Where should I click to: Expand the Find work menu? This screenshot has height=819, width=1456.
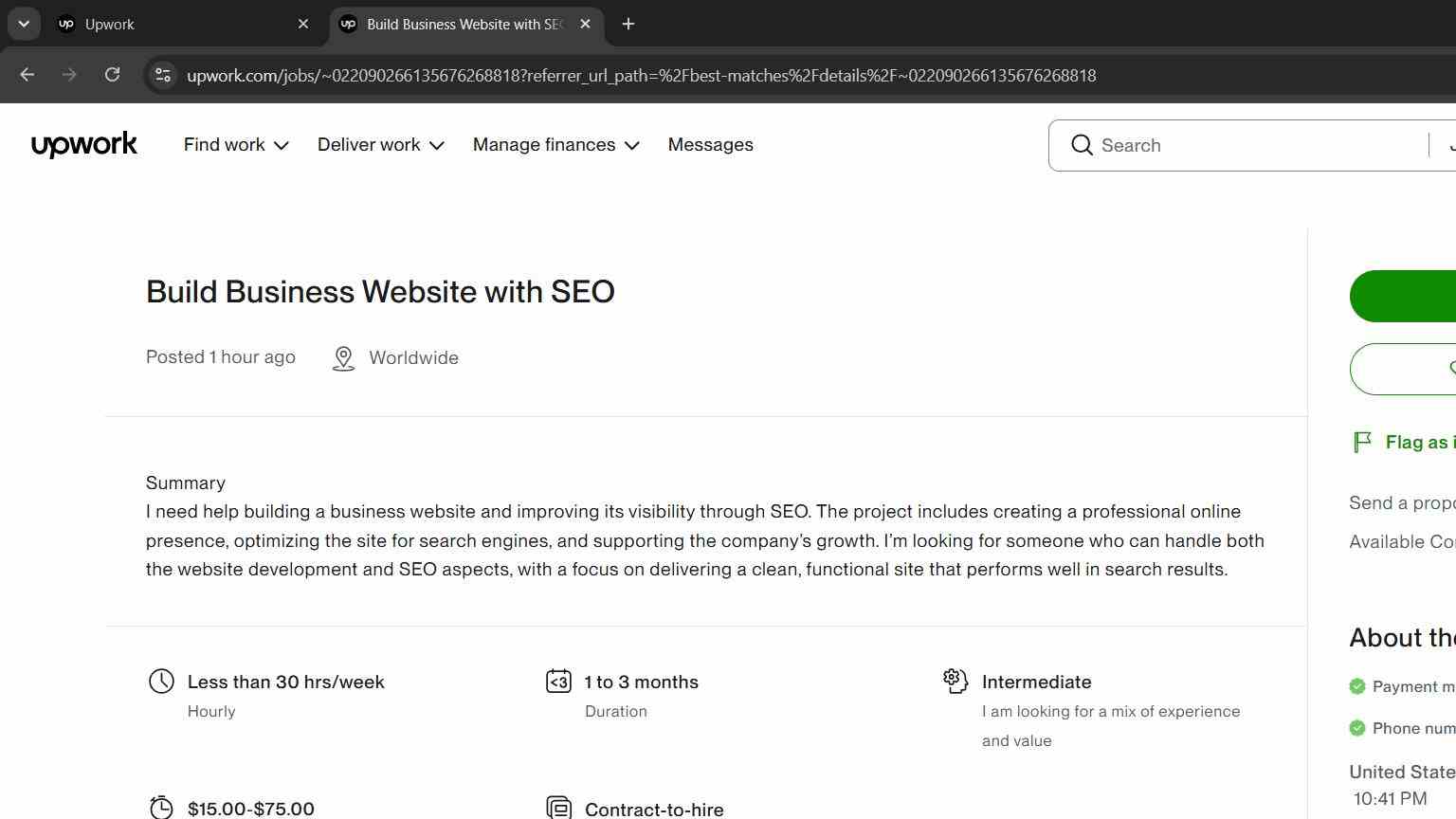[x=236, y=145]
